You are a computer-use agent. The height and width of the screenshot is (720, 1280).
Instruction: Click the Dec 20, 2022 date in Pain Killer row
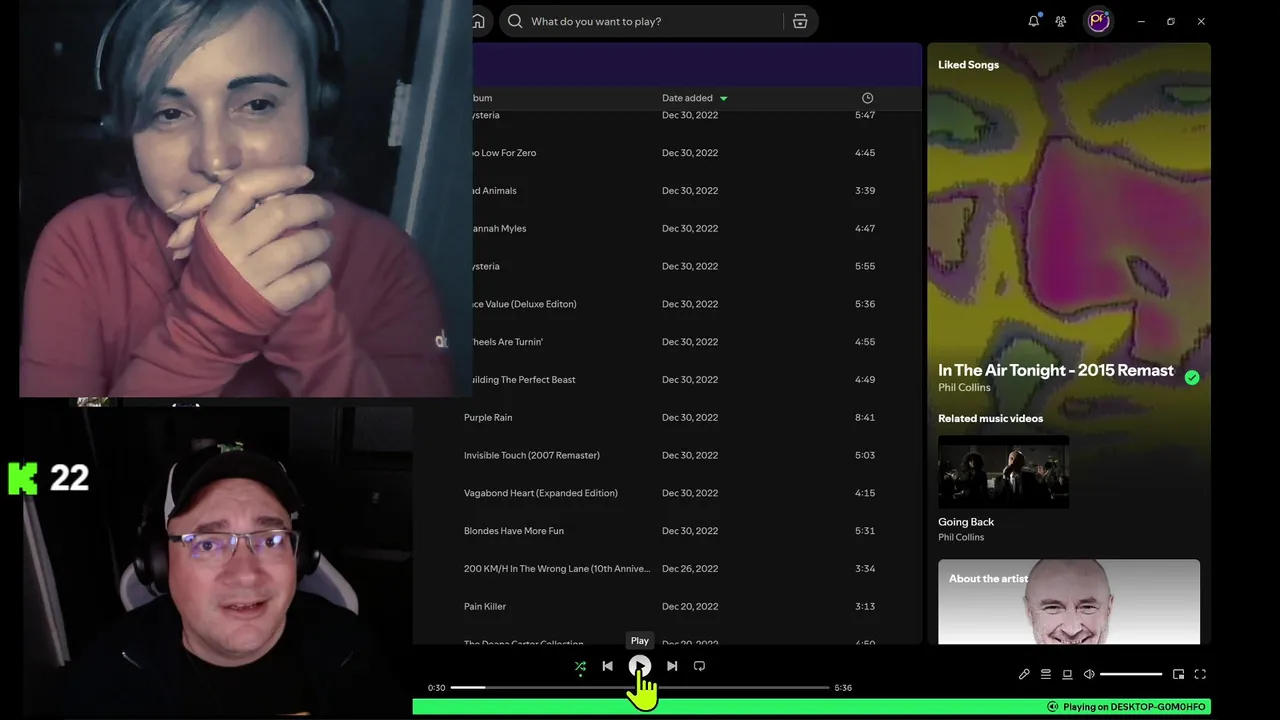click(x=690, y=607)
